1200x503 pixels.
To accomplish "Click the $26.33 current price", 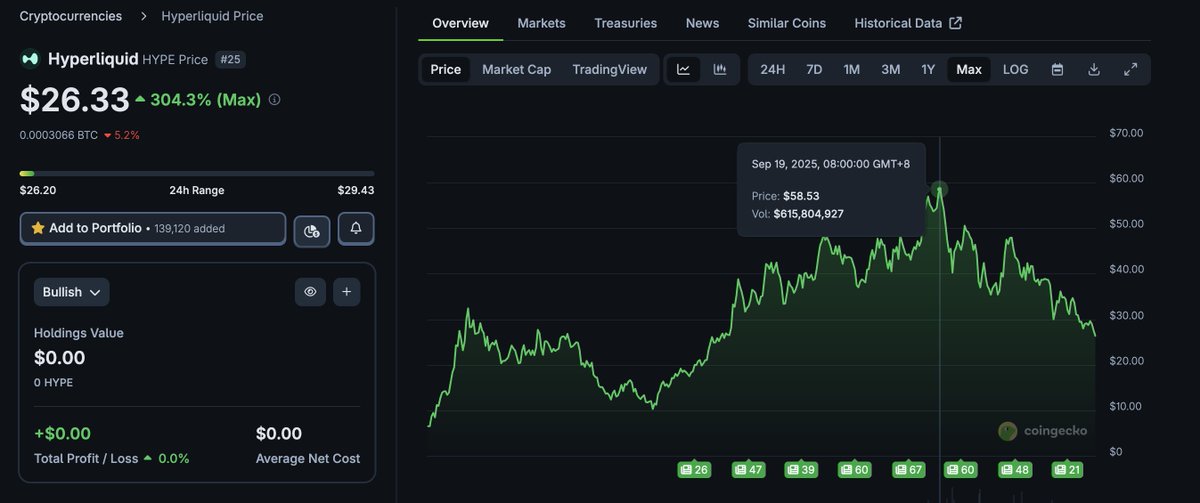I will click(x=75, y=100).
